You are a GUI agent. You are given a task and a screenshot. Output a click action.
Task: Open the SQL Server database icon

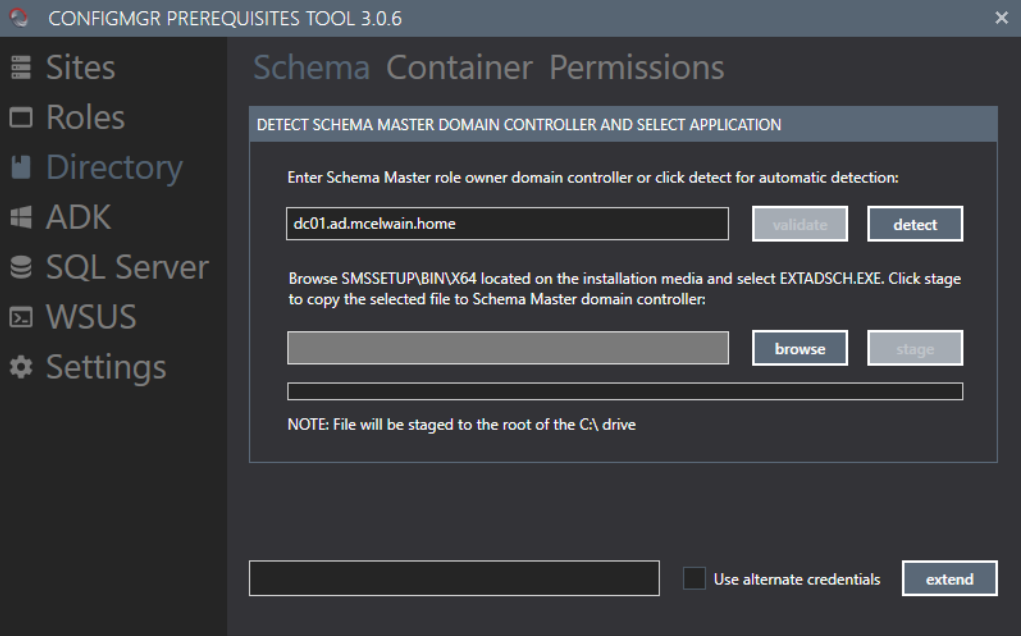tap(21, 268)
